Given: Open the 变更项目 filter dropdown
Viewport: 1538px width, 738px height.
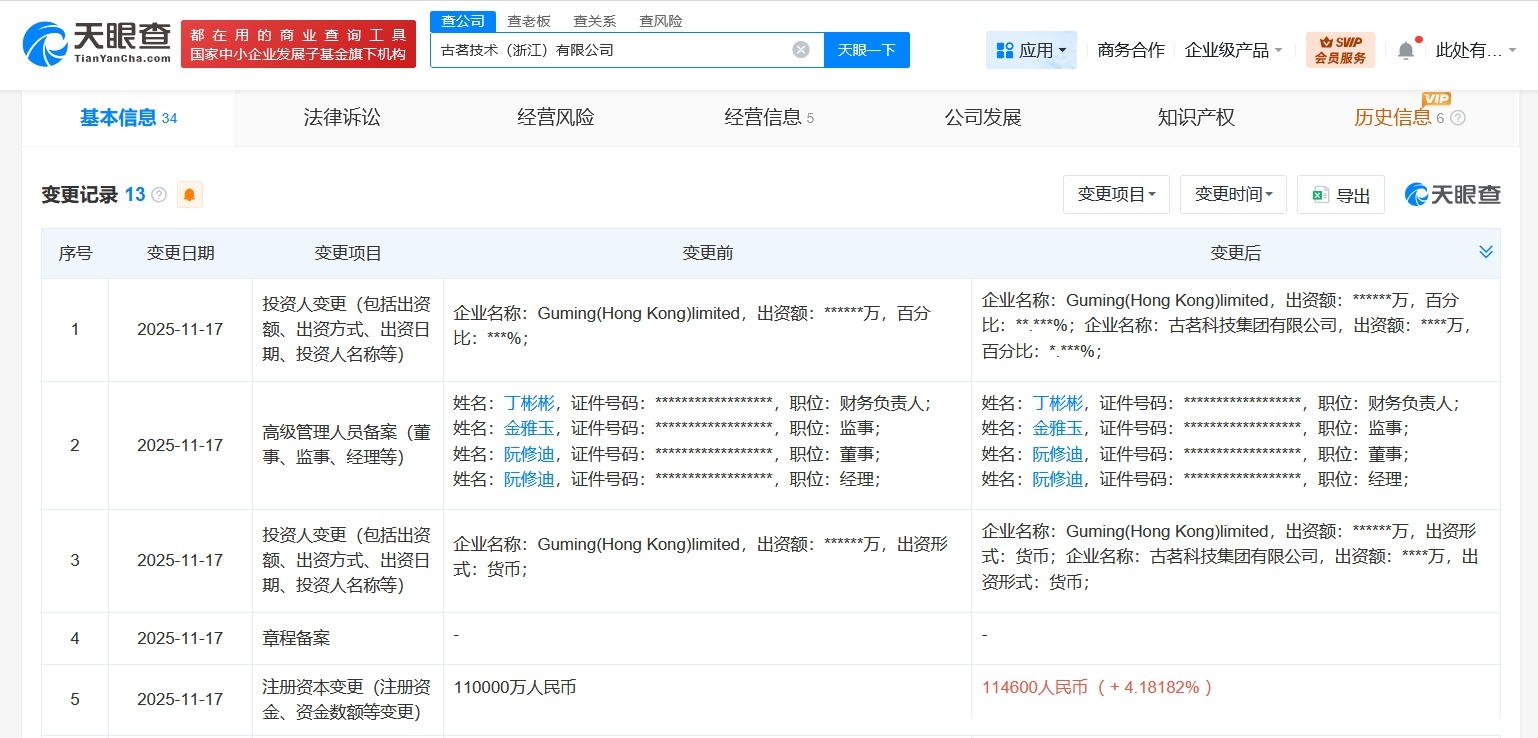Looking at the screenshot, I should point(1116,194).
